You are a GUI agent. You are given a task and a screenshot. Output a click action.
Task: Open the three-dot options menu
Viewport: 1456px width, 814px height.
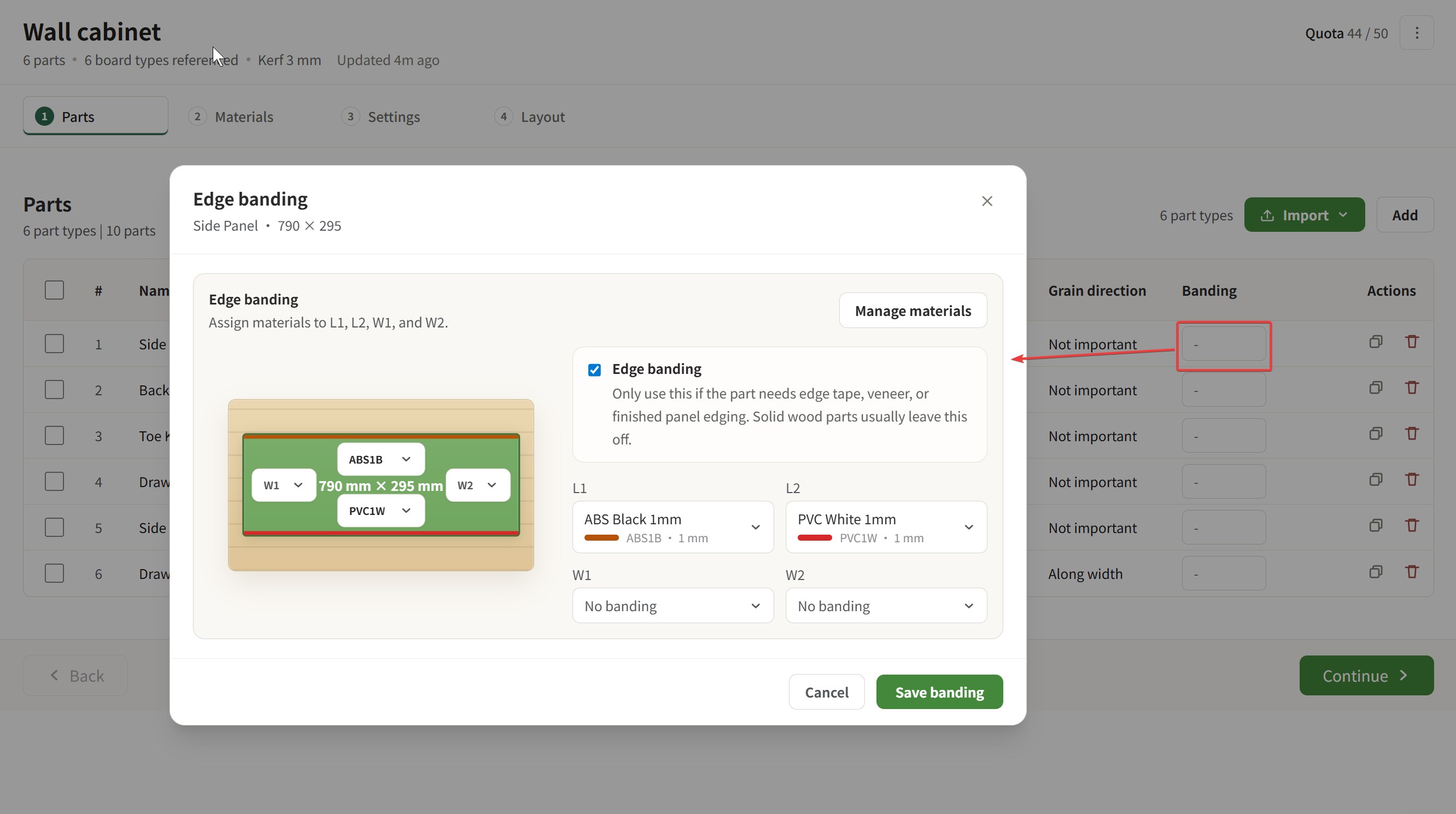click(x=1417, y=33)
